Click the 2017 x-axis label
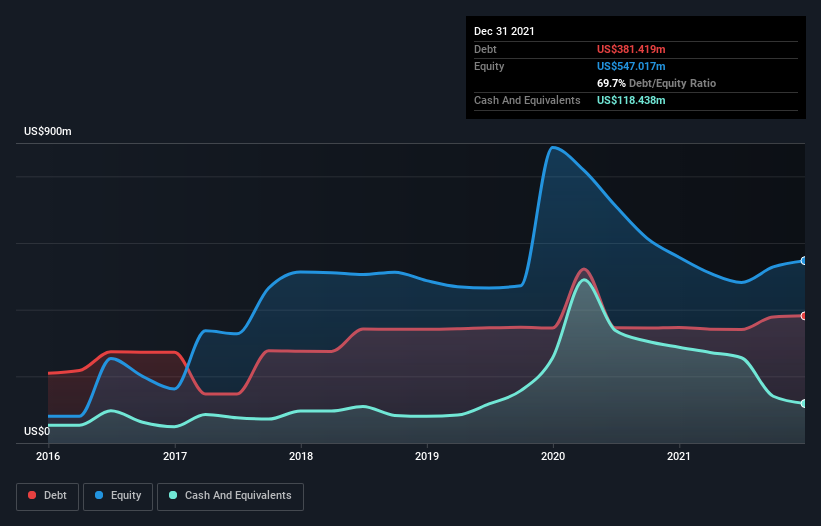821x526 pixels. click(175, 456)
